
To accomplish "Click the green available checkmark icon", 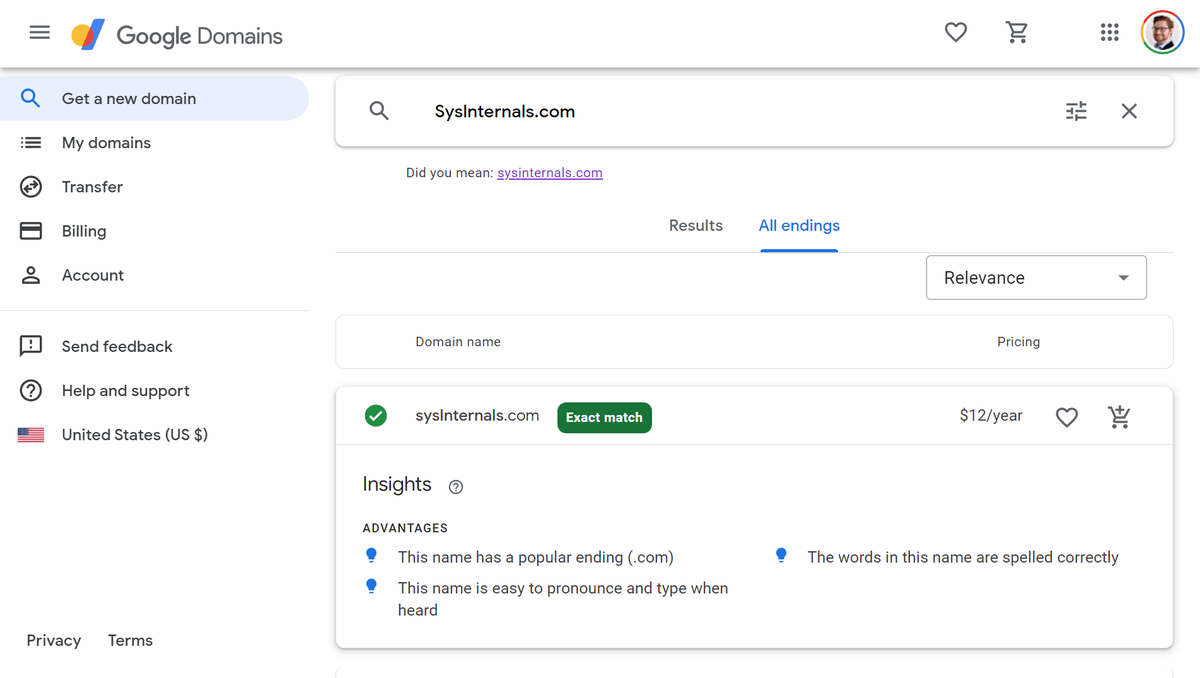I will [376, 415].
